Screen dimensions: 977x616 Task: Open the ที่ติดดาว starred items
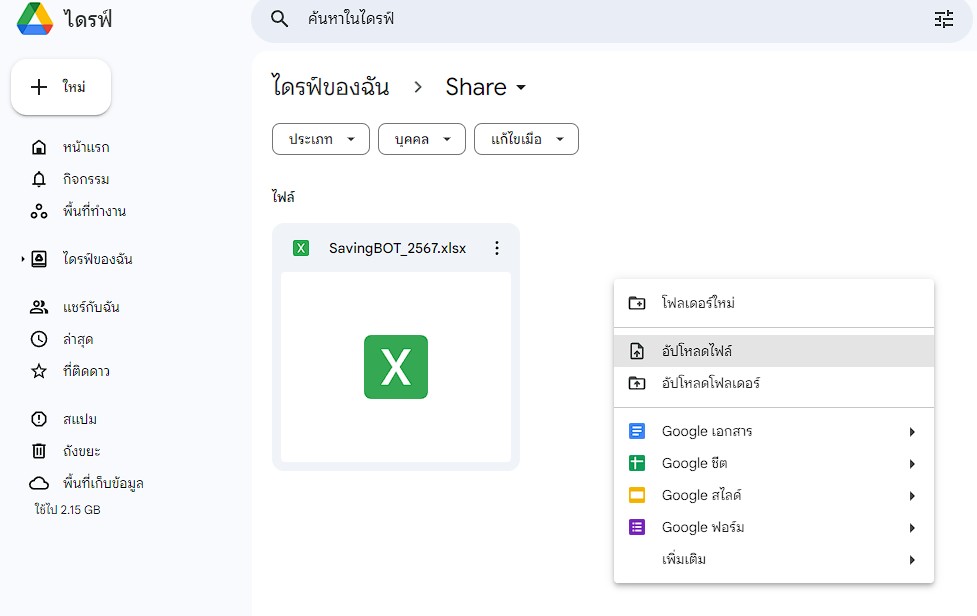coord(85,371)
